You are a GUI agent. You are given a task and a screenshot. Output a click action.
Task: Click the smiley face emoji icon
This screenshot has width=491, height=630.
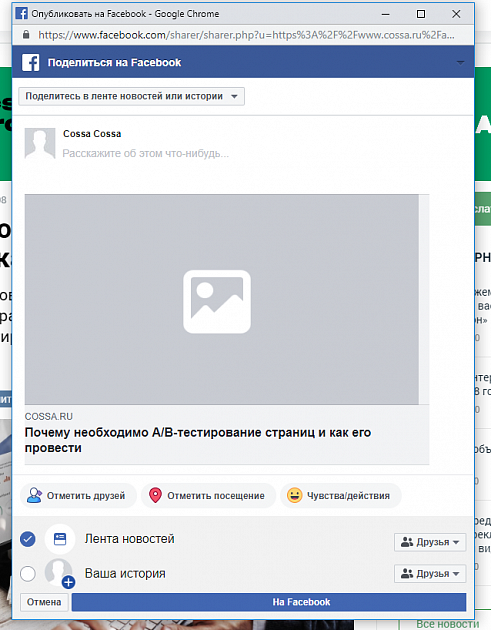coord(295,495)
